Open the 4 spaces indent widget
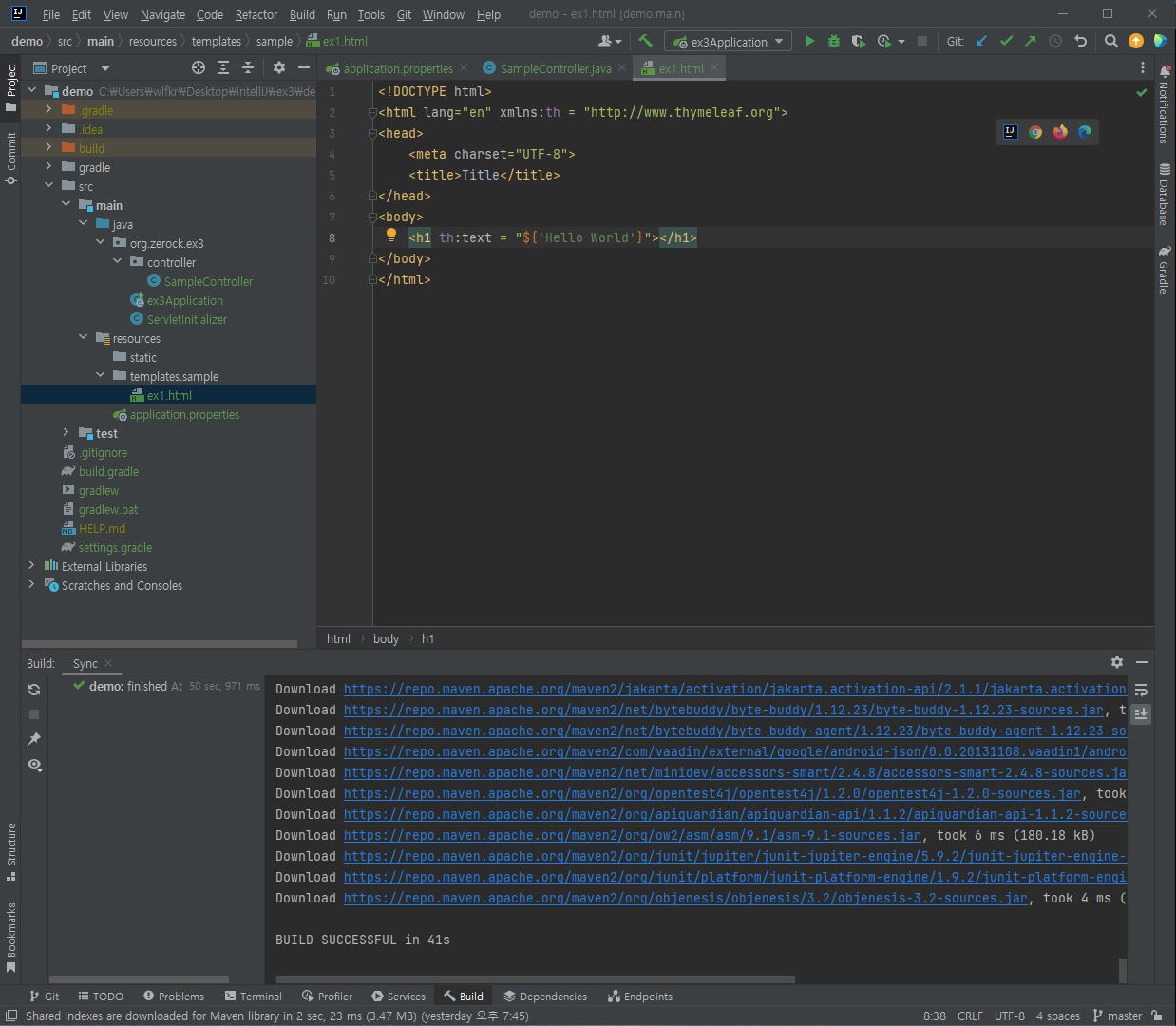 coord(1057,1016)
